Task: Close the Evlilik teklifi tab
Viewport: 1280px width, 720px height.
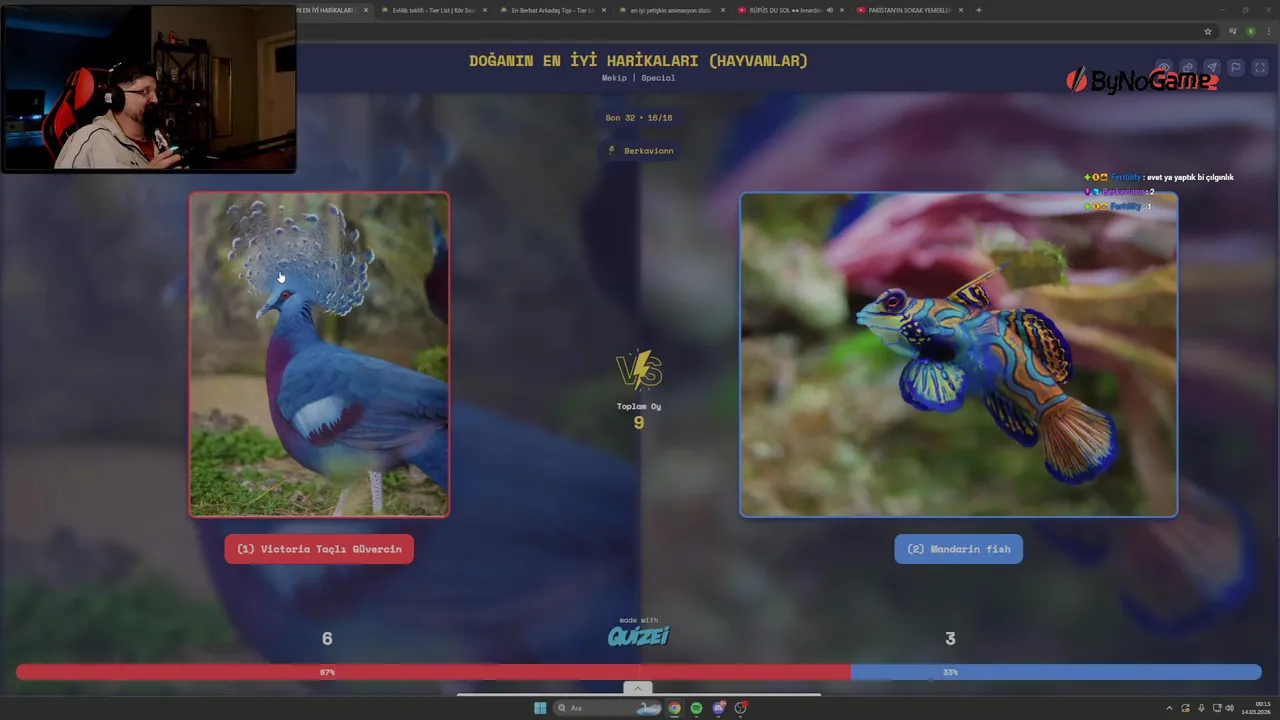Action: pos(485,10)
